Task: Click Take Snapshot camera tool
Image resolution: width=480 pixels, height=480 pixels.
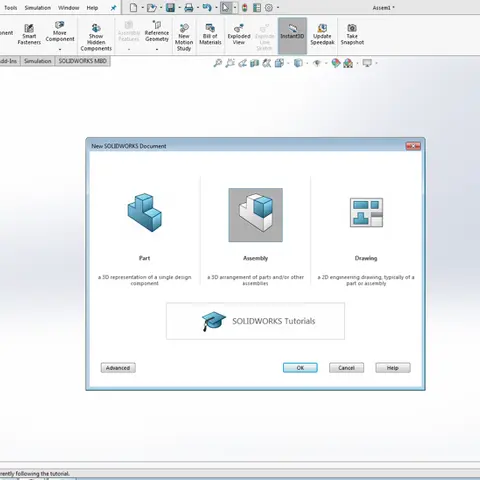Action: (352, 34)
